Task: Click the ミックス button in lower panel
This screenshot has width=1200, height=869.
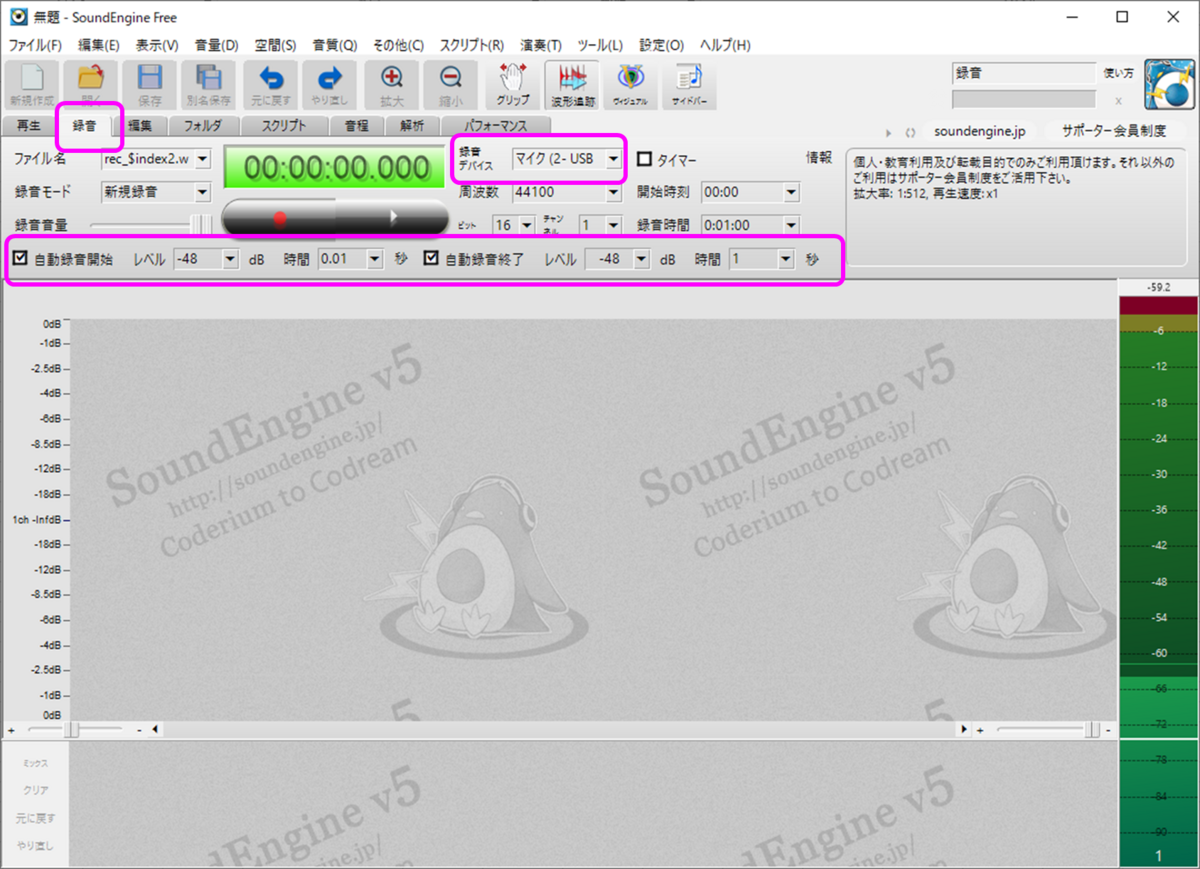Action: (35, 763)
